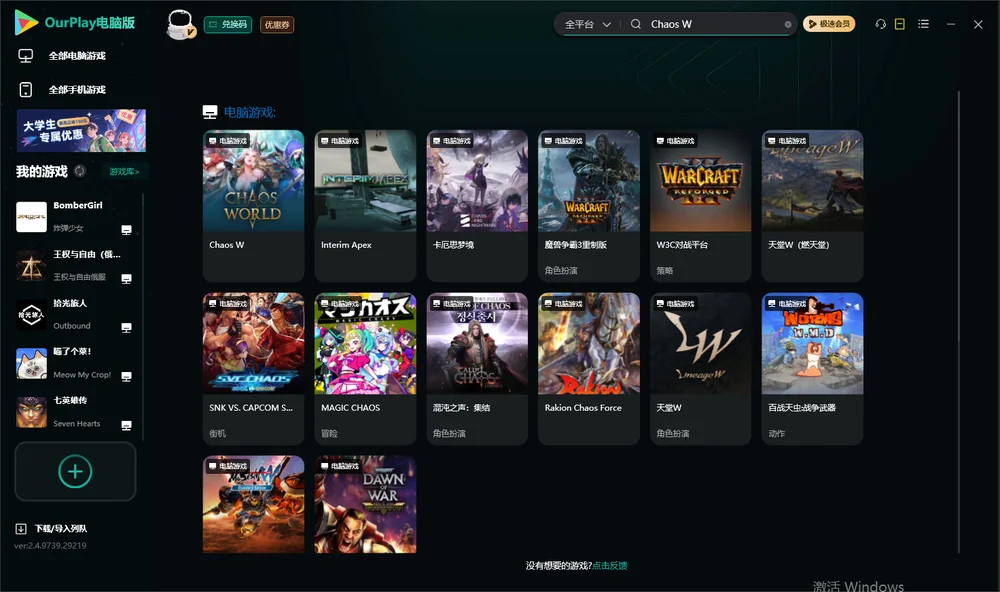Click the PC icon on Seven Hearts row
This screenshot has width=1000, height=592.
pos(126,426)
